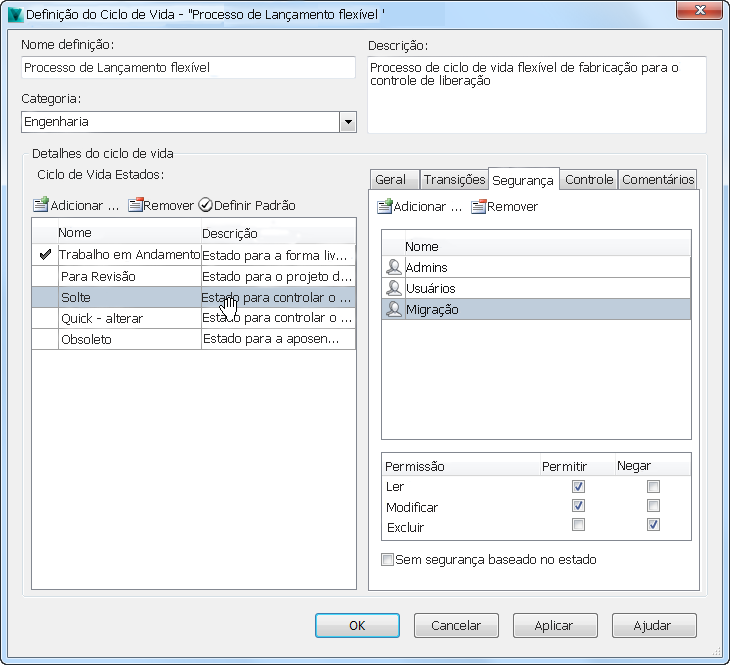Switch to the Geral tab
The width and height of the screenshot is (730, 665).
pos(394,180)
